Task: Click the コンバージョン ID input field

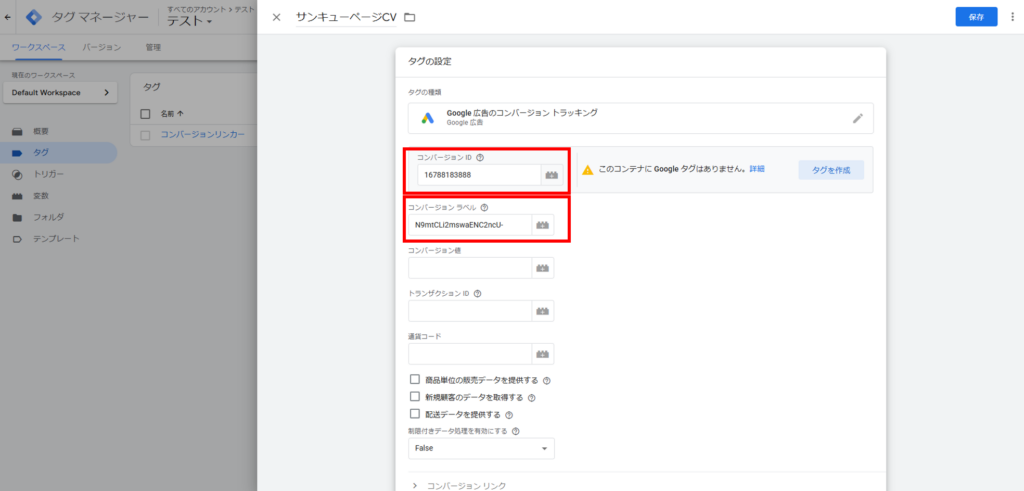Action: tap(479, 175)
